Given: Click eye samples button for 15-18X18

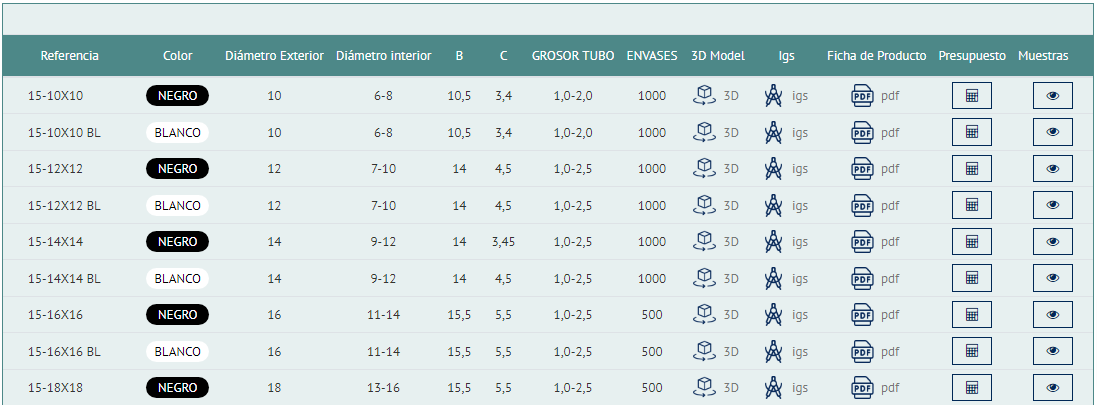Looking at the screenshot, I should tap(1052, 388).
